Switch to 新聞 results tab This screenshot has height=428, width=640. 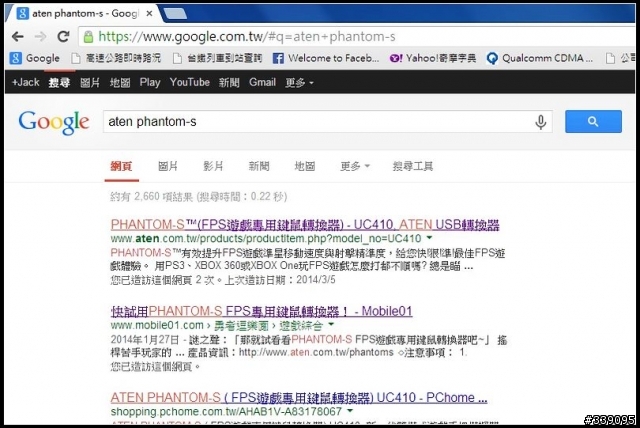(x=259, y=166)
